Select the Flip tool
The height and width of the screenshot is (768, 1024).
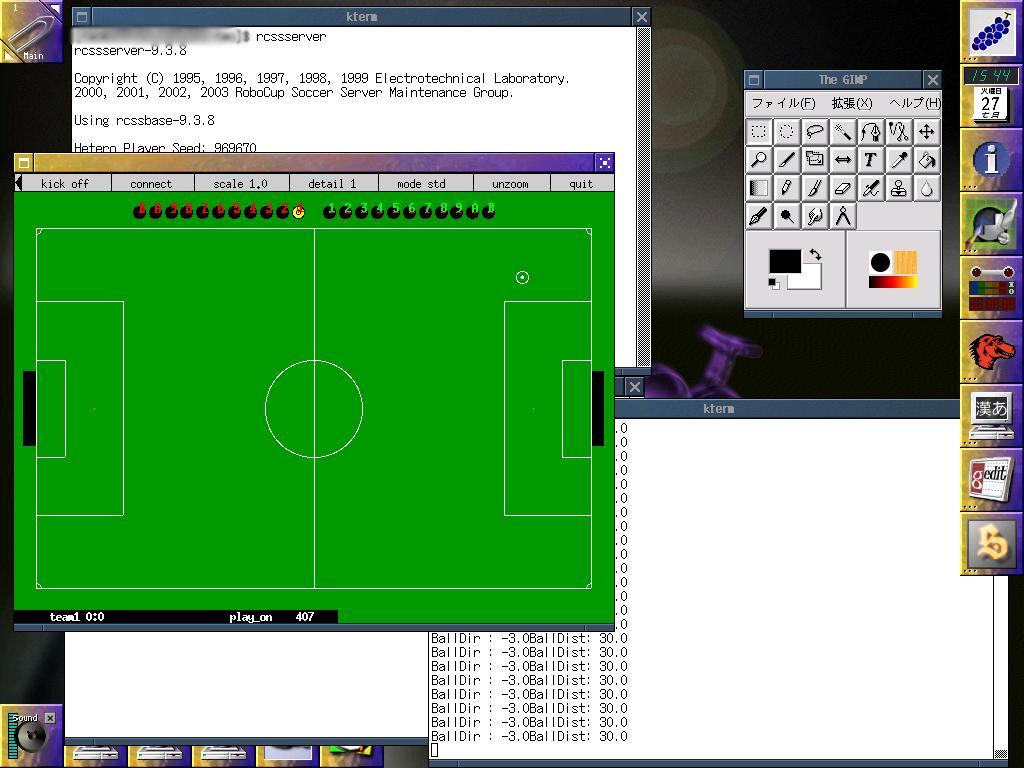click(x=842, y=160)
